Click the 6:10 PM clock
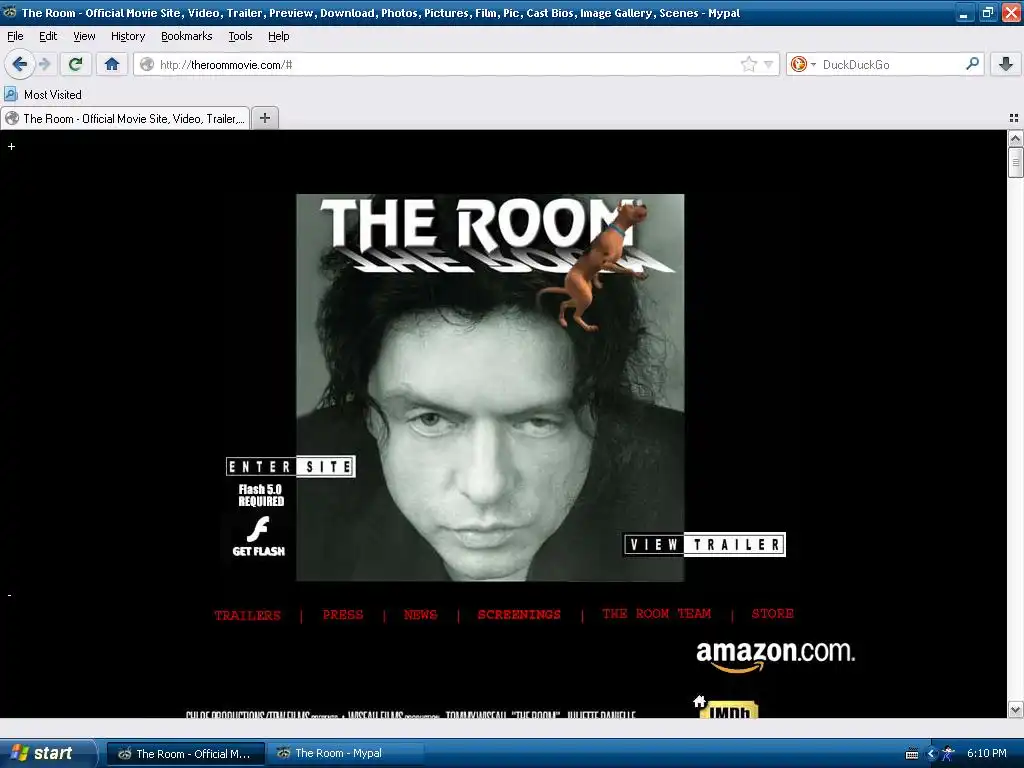 point(986,754)
